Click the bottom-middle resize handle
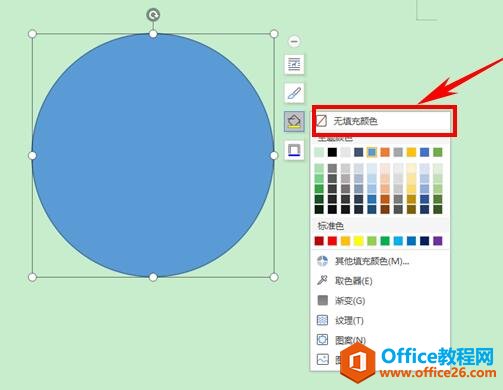The height and width of the screenshot is (390, 503). [x=153, y=277]
